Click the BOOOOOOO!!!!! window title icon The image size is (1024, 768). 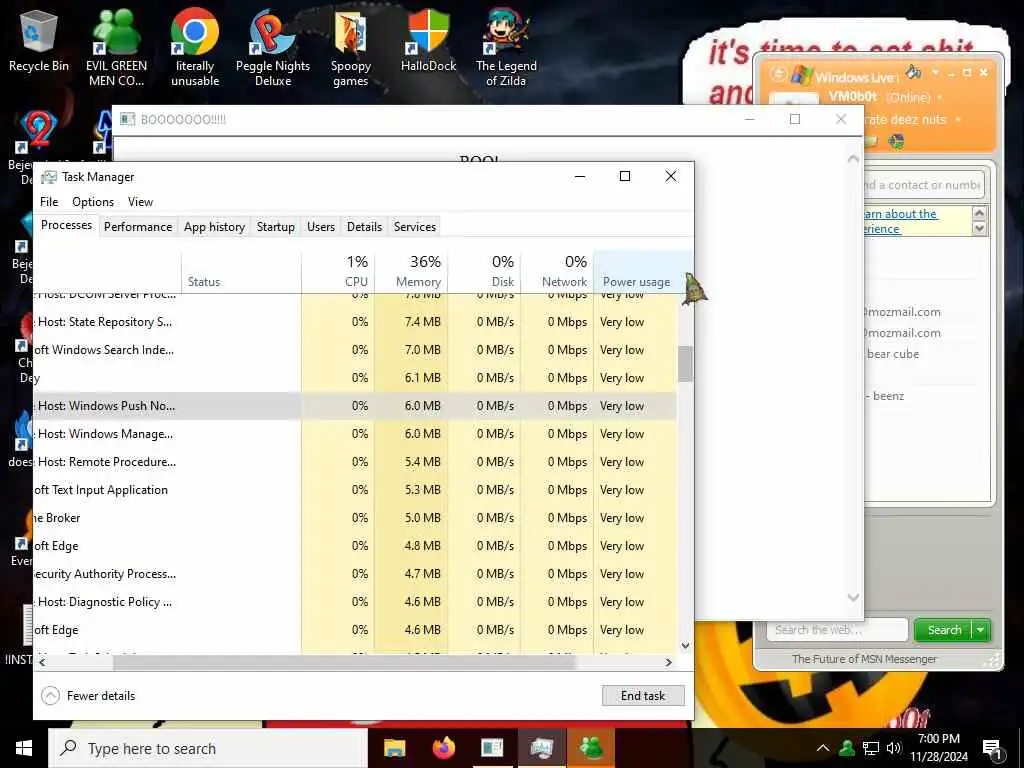[x=127, y=120]
